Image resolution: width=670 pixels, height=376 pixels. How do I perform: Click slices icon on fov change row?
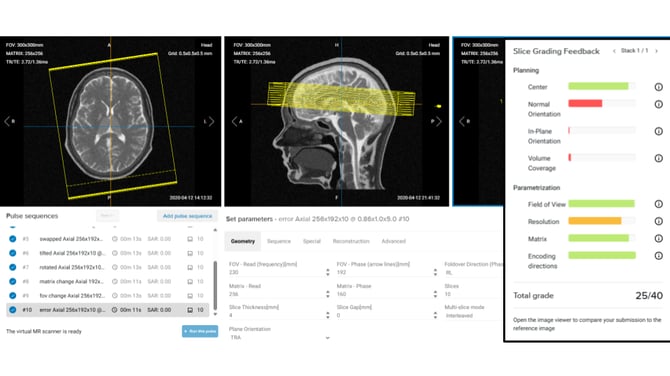click(190, 296)
